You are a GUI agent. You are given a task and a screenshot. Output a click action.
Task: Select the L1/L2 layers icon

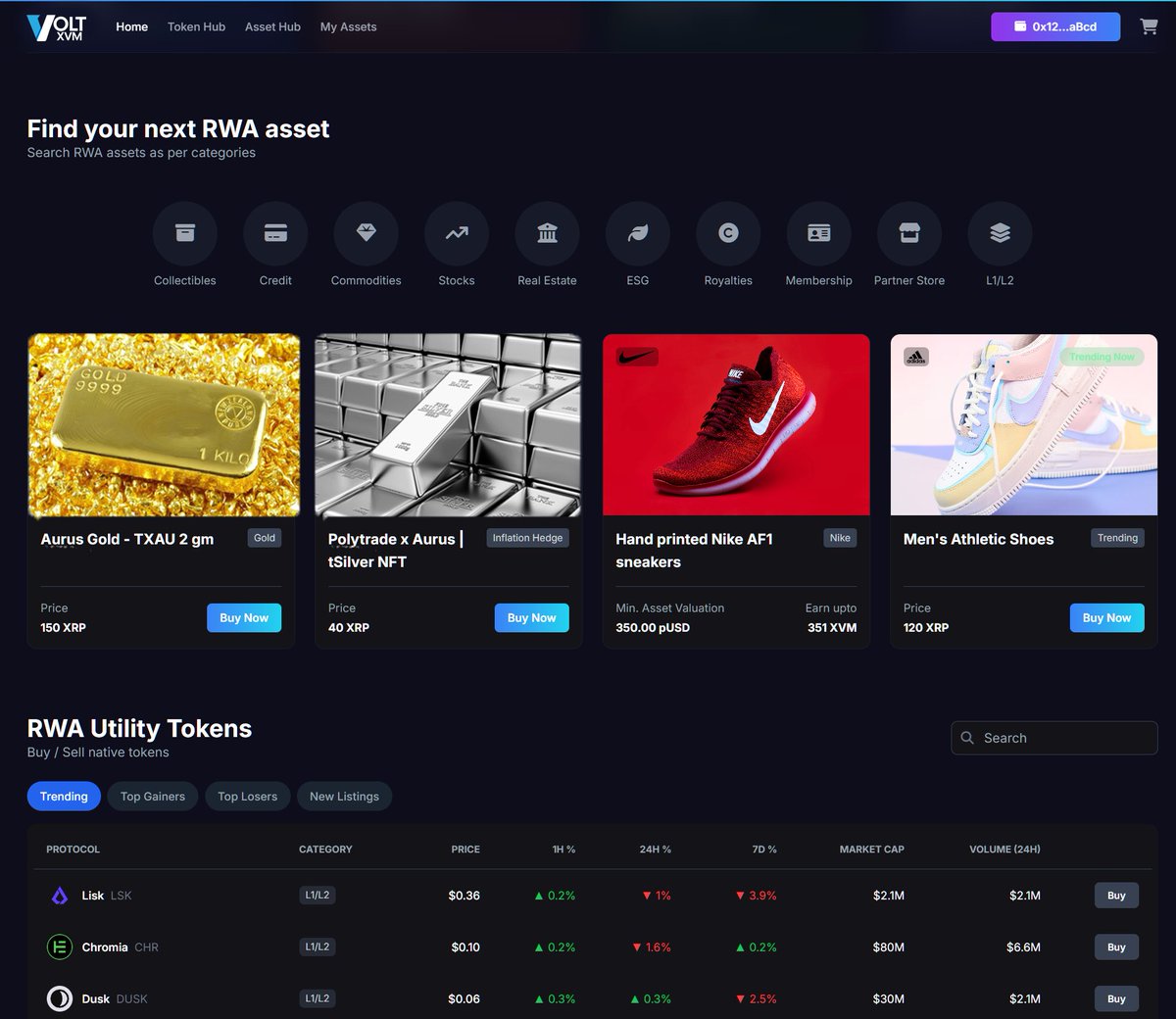tap(1000, 233)
